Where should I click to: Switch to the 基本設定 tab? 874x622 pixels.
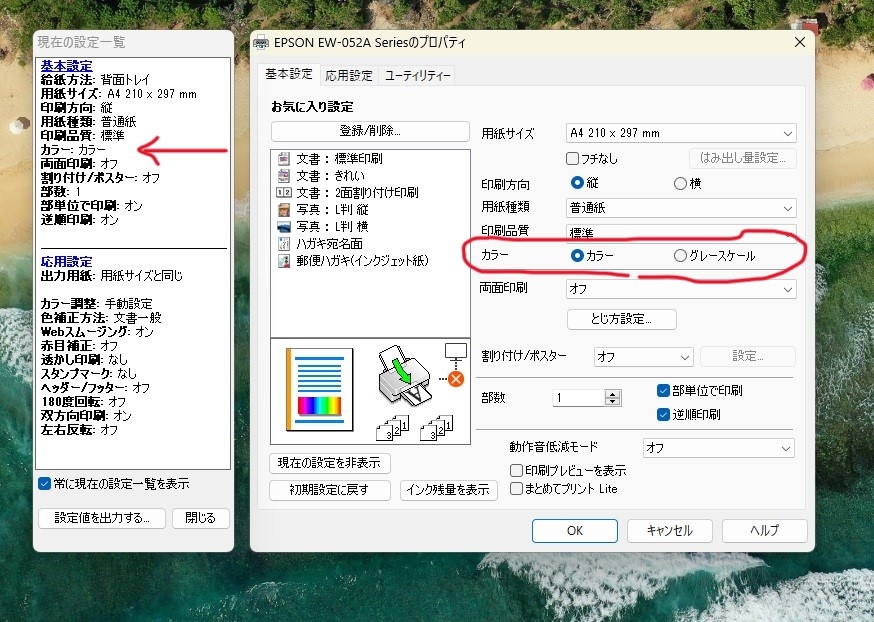[x=289, y=74]
